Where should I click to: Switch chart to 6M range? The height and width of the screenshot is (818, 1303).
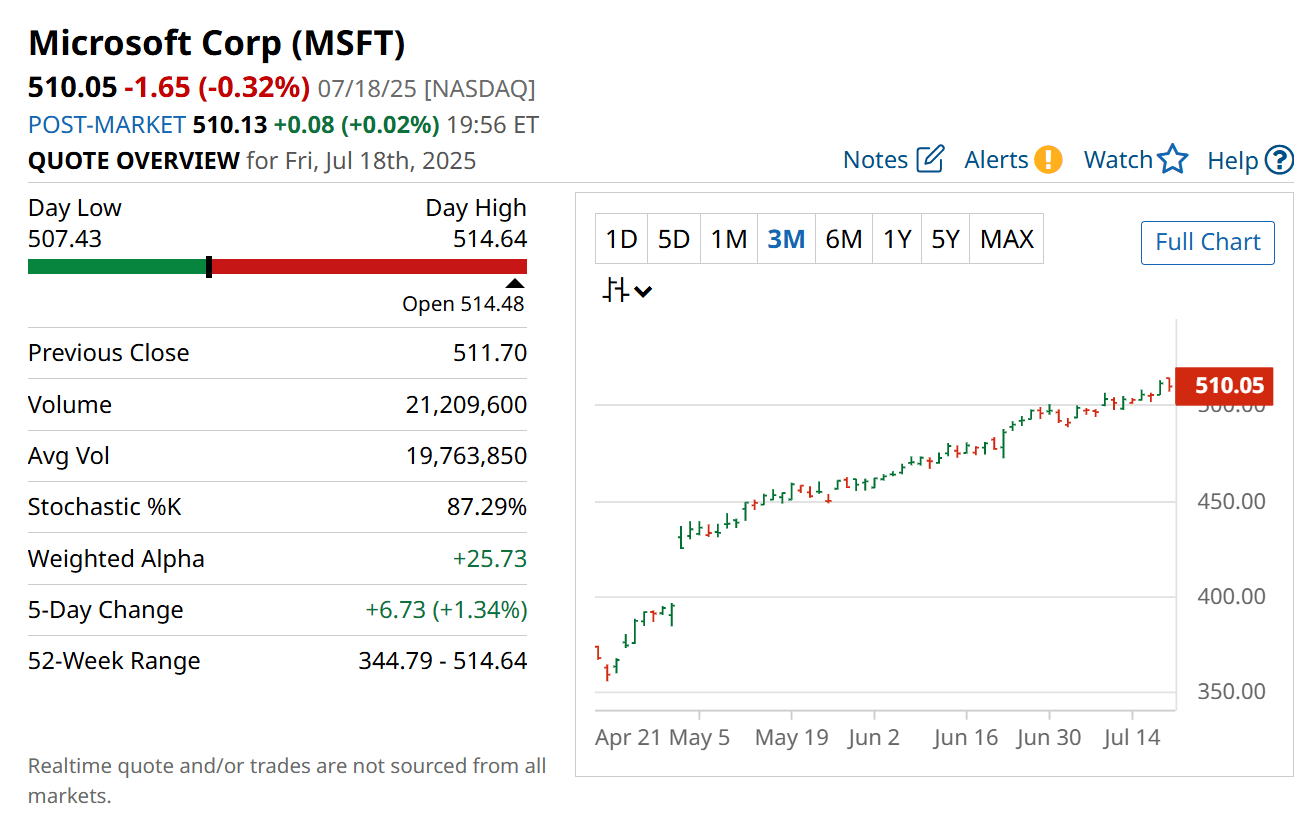843,239
